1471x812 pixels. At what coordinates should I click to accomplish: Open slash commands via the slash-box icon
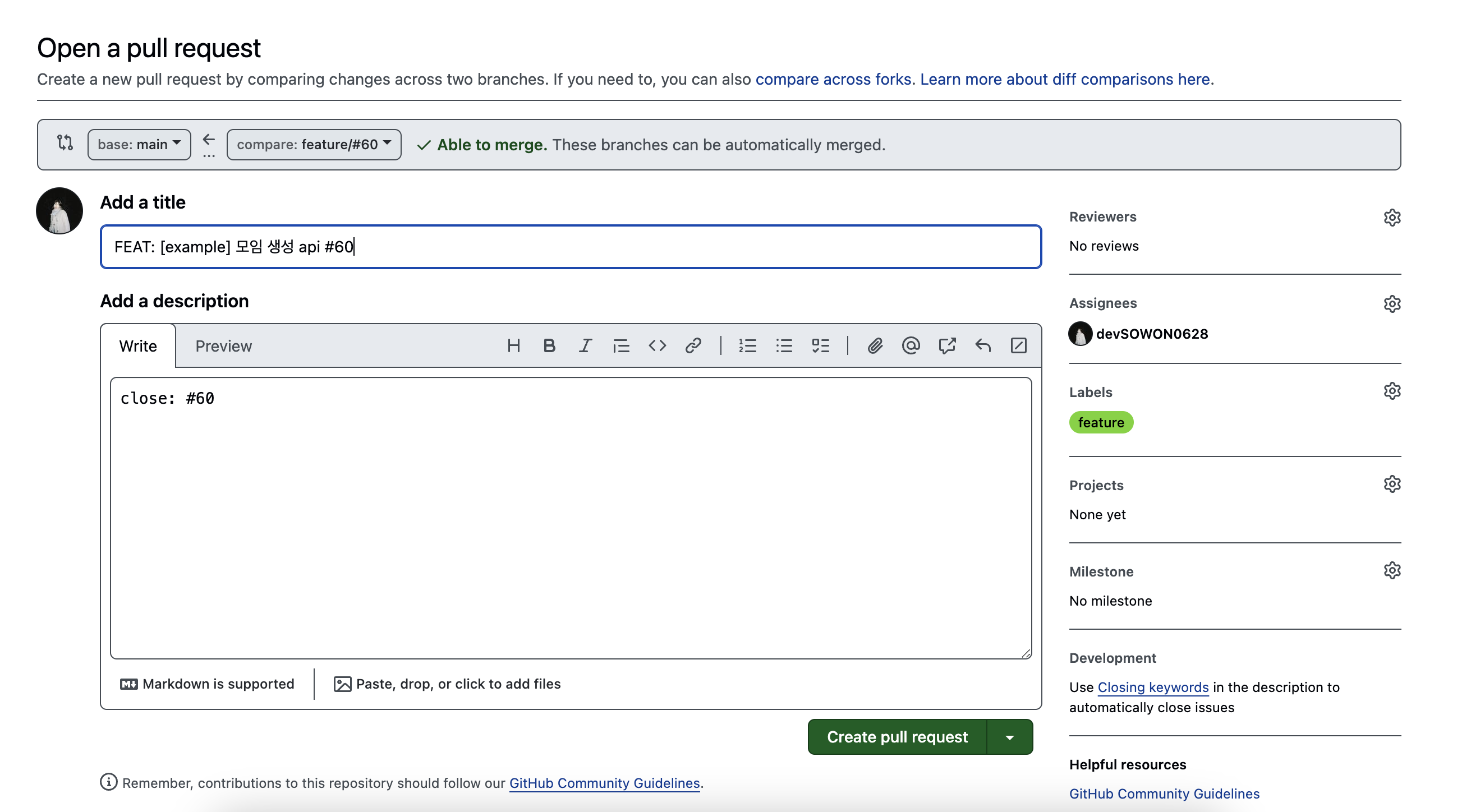pos(1018,346)
